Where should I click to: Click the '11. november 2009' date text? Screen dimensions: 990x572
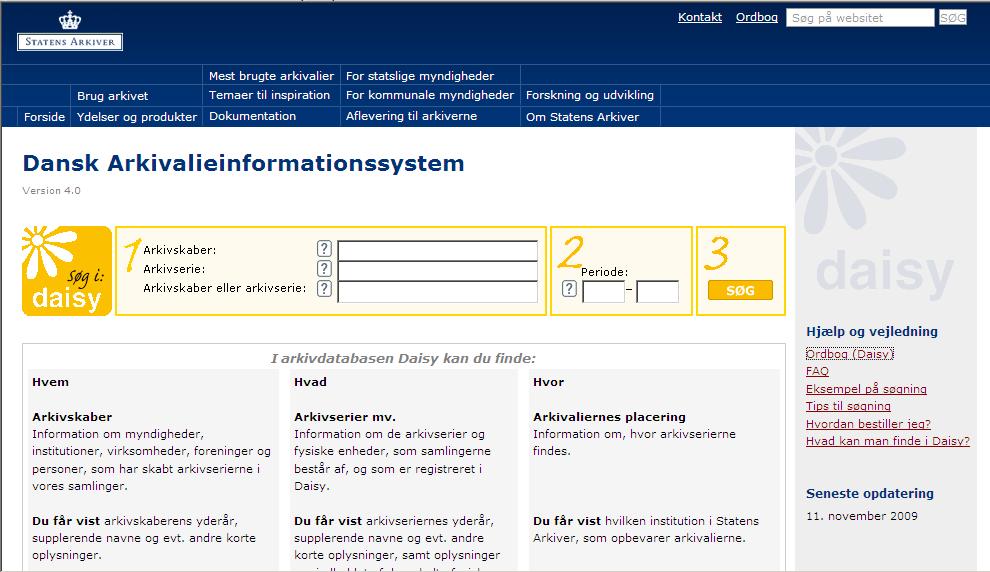862,516
